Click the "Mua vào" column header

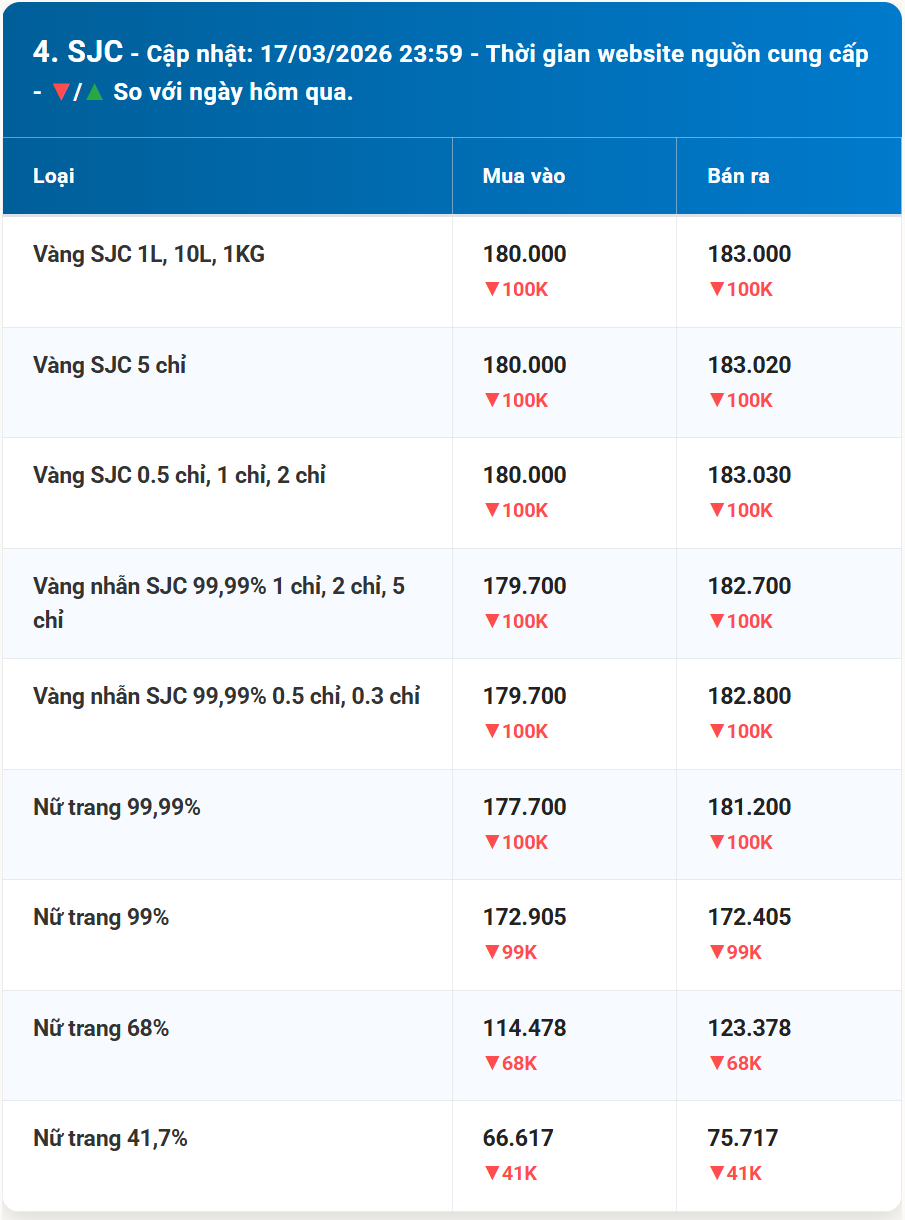click(x=524, y=176)
